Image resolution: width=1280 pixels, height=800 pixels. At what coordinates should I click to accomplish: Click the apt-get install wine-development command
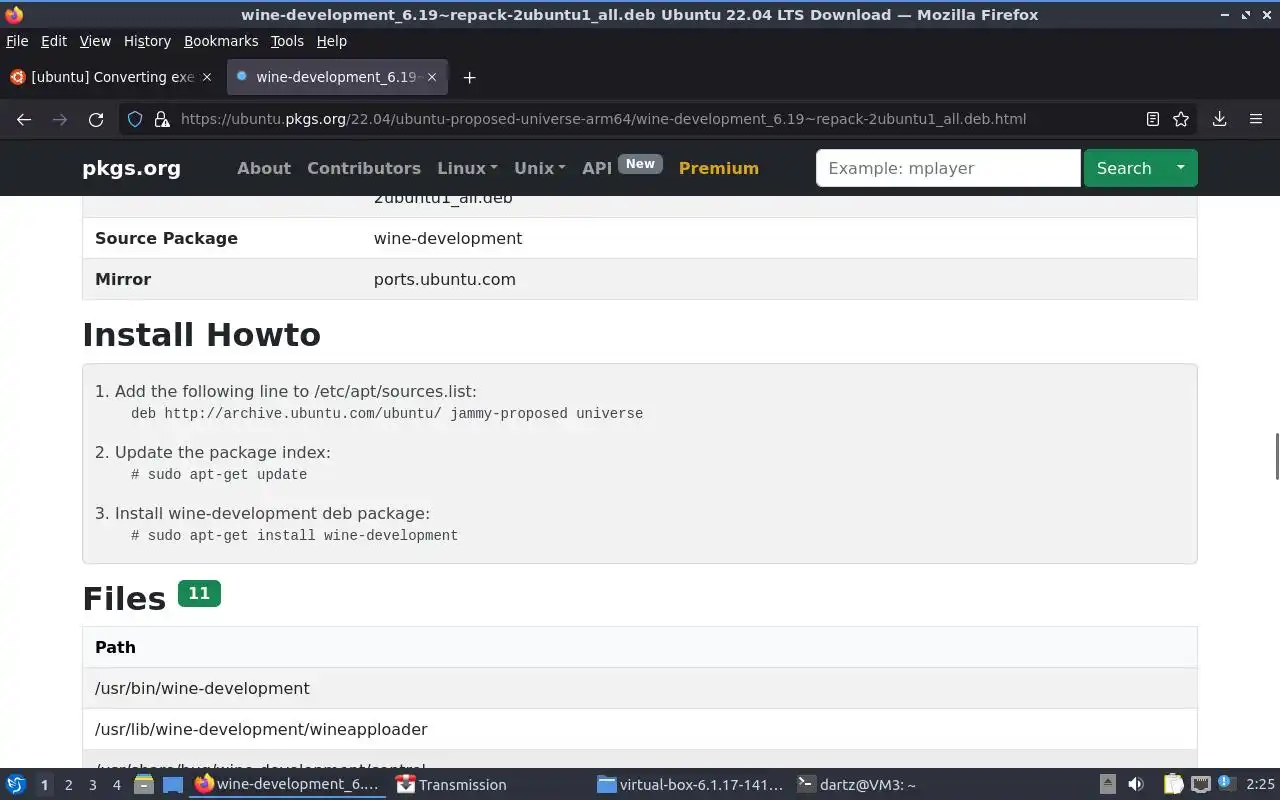click(294, 535)
